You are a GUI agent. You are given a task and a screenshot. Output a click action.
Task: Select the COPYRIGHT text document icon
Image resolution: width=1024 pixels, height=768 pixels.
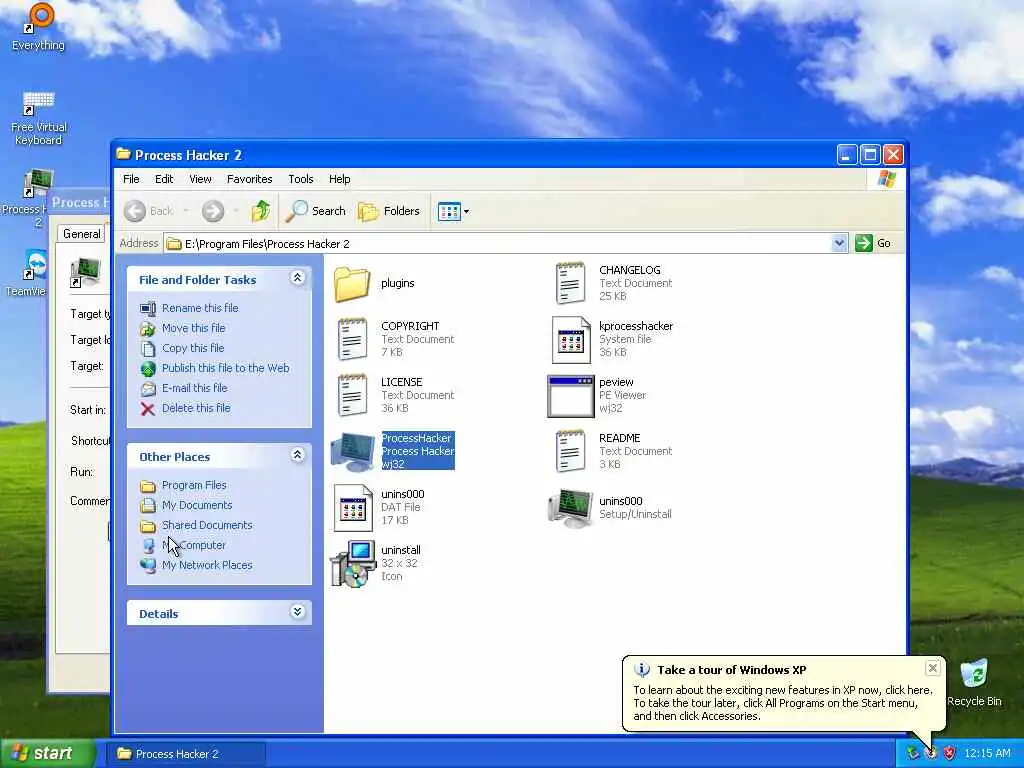tap(352, 340)
